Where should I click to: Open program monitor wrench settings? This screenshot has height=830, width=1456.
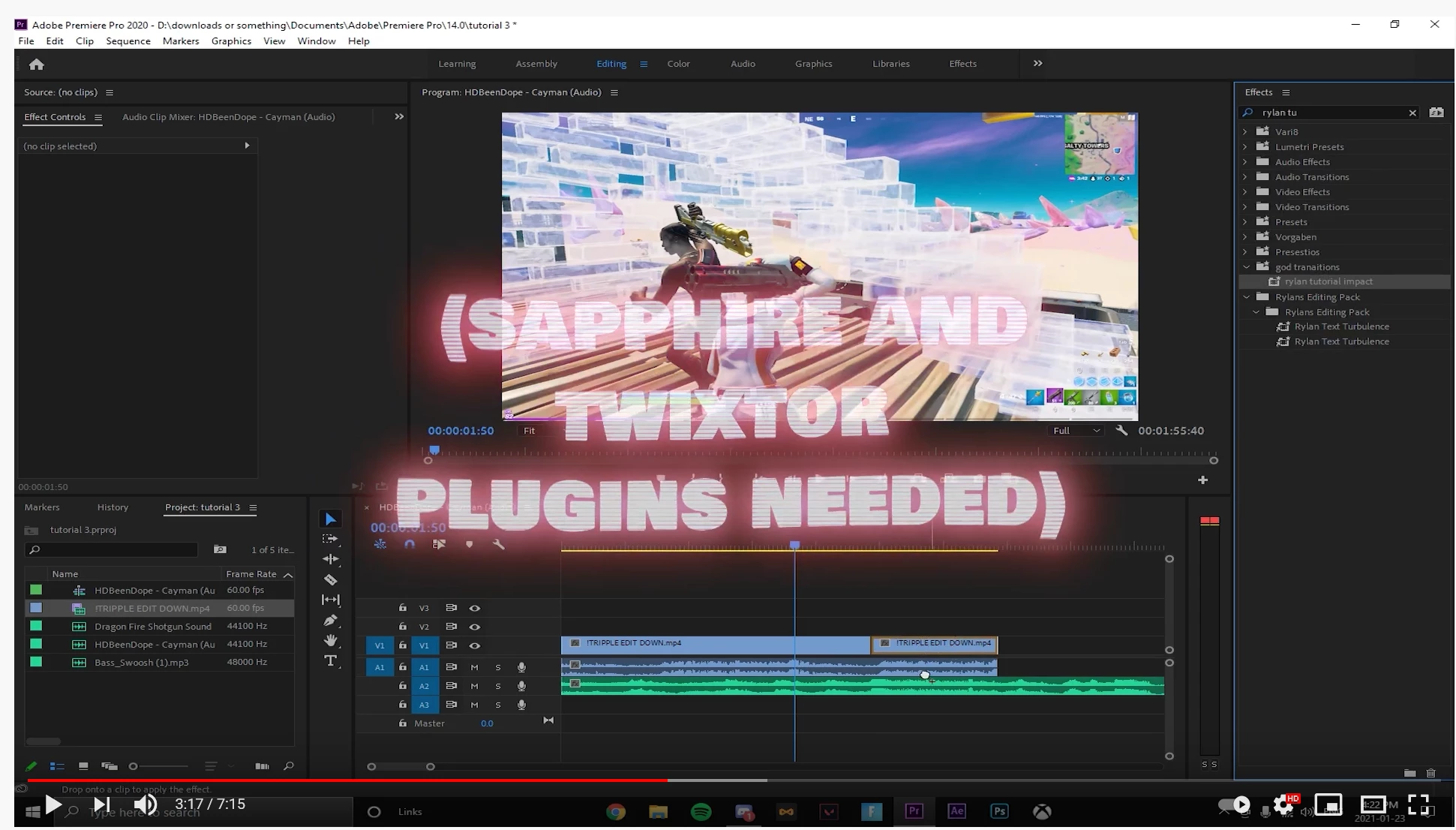click(1121, 431)
